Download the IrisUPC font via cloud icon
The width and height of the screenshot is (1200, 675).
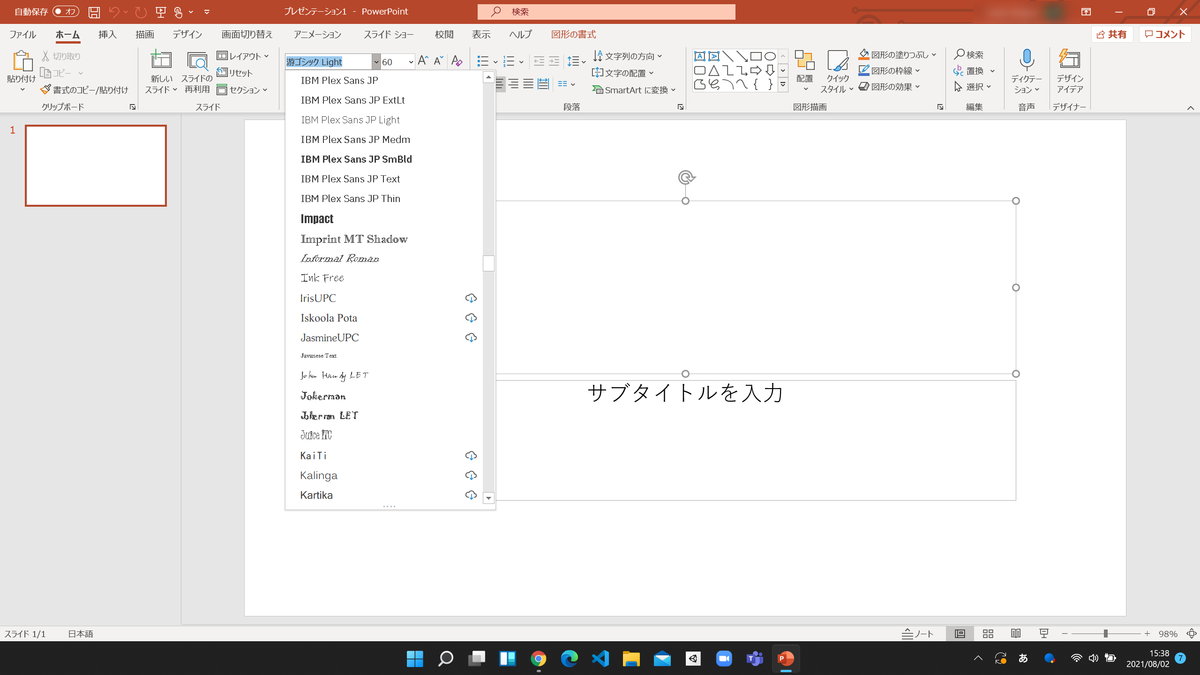click(x=471, y=298)
